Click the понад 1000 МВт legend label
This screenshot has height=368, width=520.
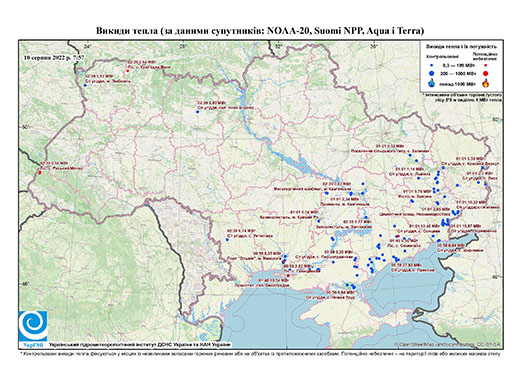pos(457,83)
